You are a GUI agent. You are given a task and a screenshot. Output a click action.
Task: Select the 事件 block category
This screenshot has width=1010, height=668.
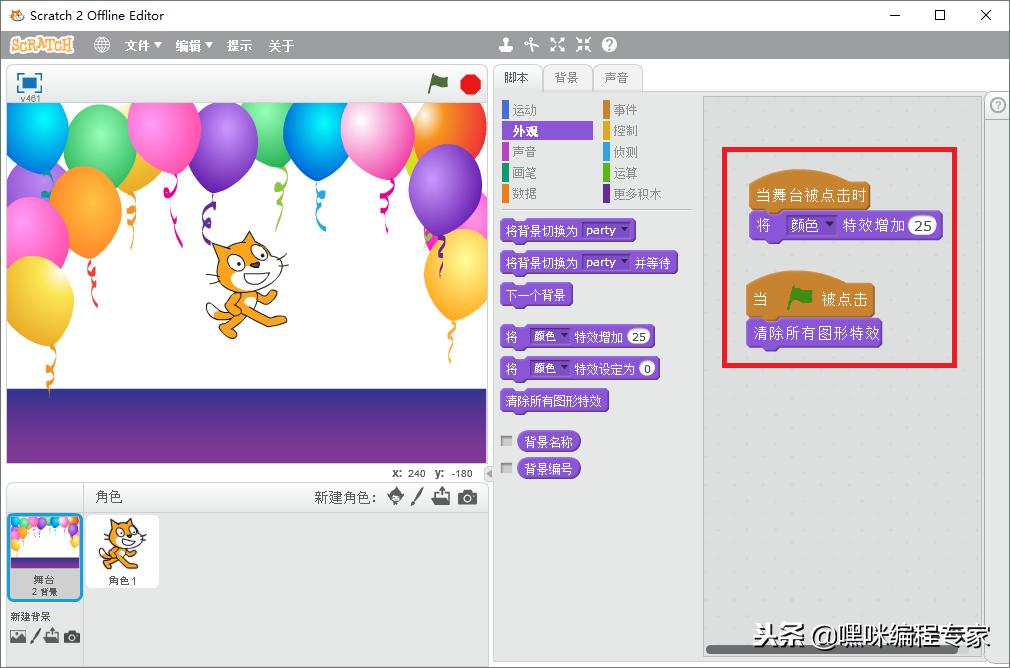coord(624,109)
